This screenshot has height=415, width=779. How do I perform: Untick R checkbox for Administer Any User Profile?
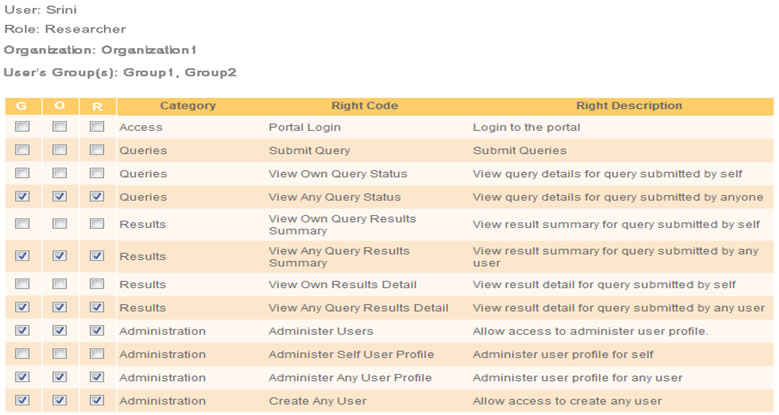point(96,377)
